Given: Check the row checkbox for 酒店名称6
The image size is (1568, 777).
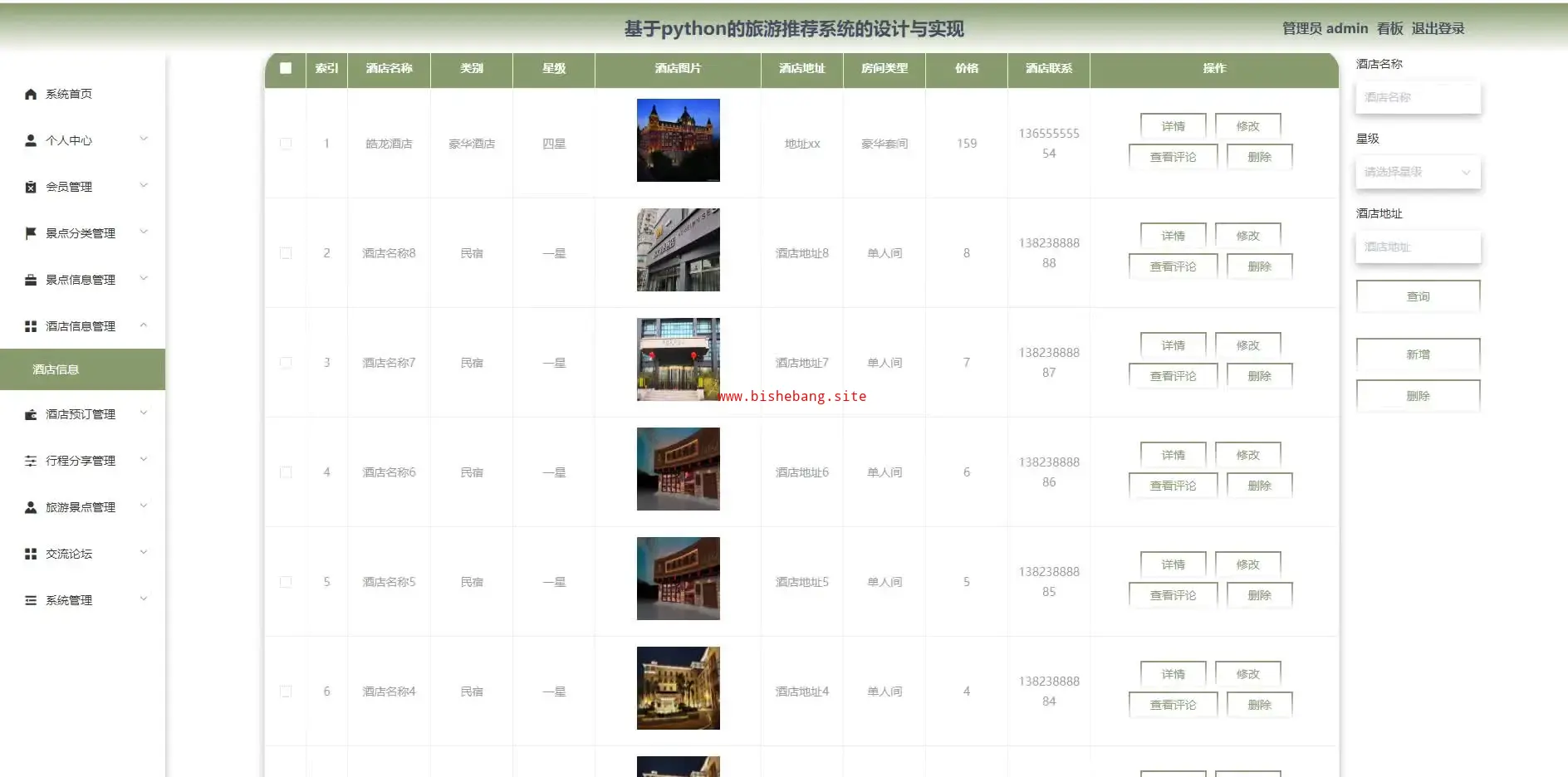Looking at the screenshot, I should pyautogui.click(x=286, y=472).
